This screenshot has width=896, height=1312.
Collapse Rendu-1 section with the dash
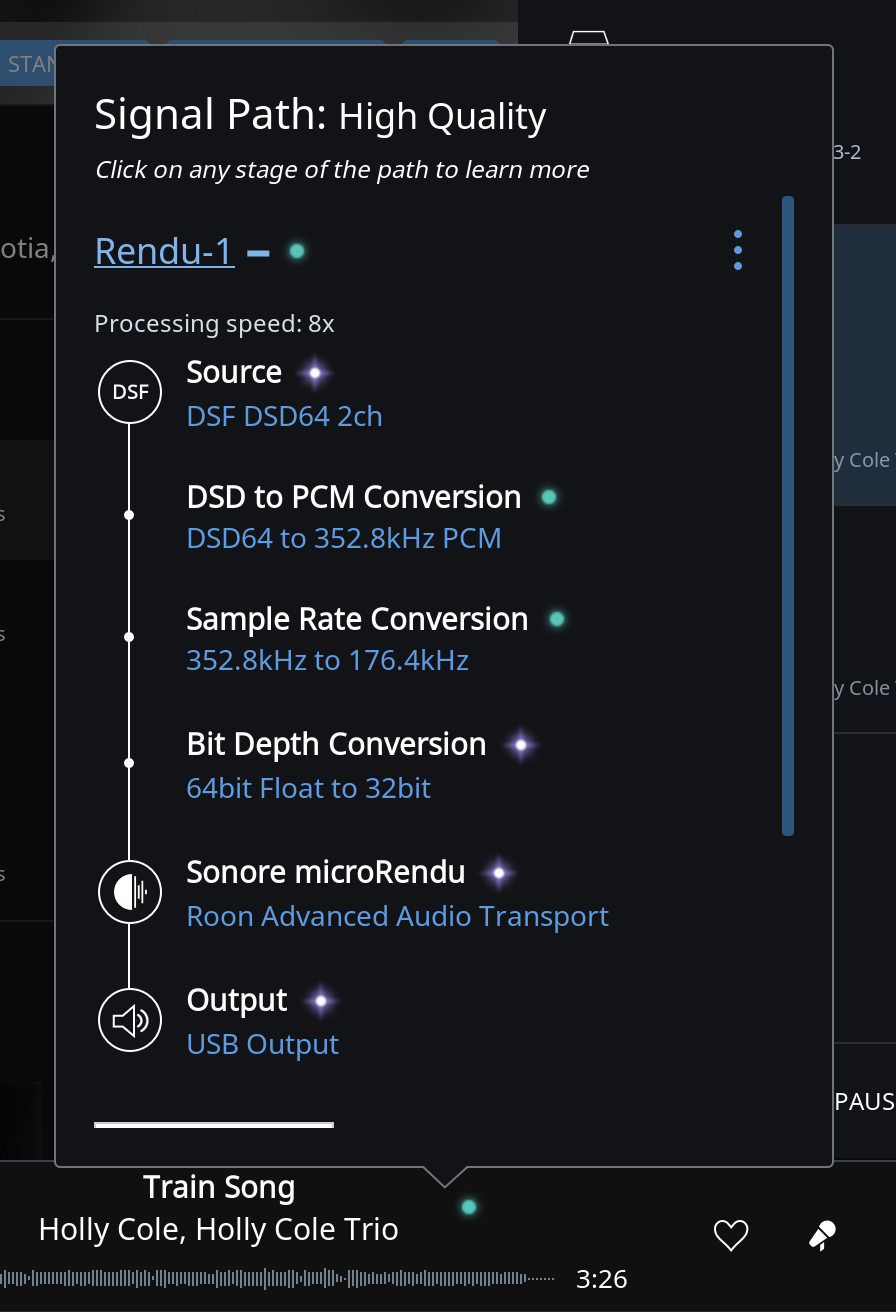click(258, 252)
